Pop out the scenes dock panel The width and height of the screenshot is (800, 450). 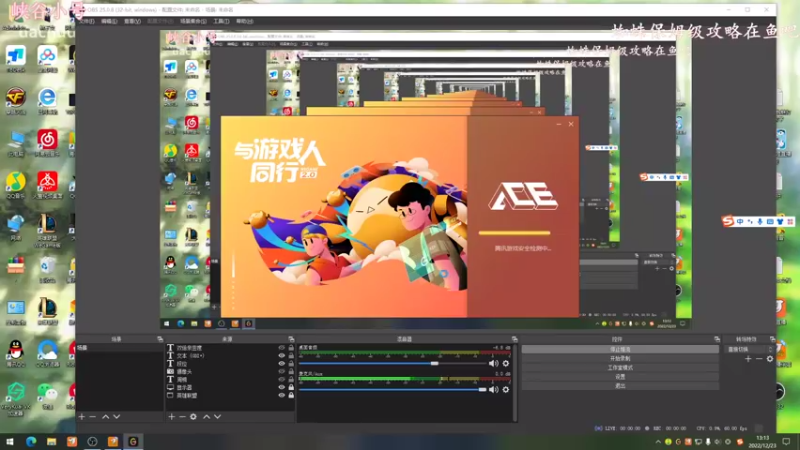pyautogui.click(x=160, y=339)
